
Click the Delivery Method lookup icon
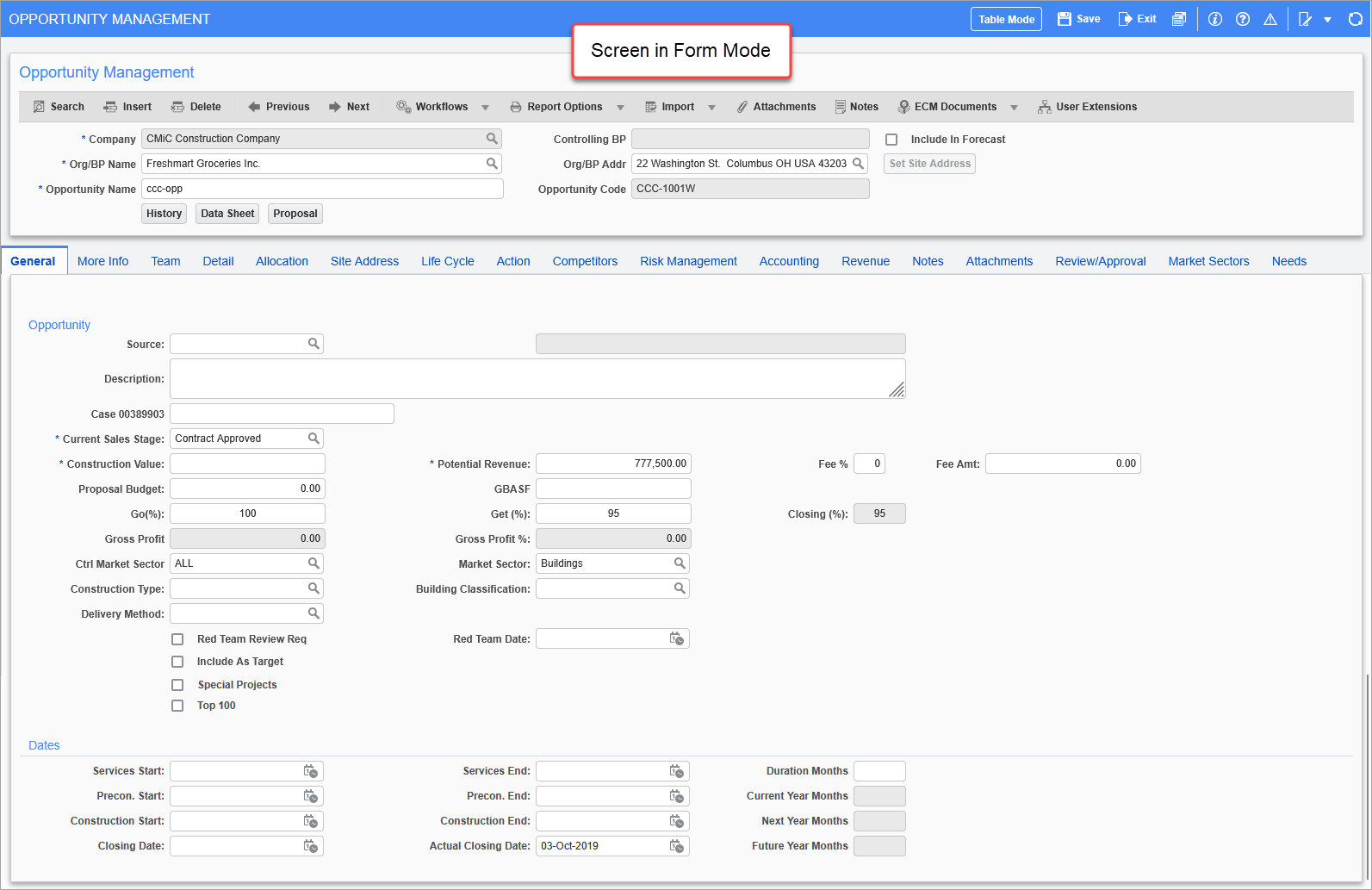pyautogui.click(x=314, y=613)
